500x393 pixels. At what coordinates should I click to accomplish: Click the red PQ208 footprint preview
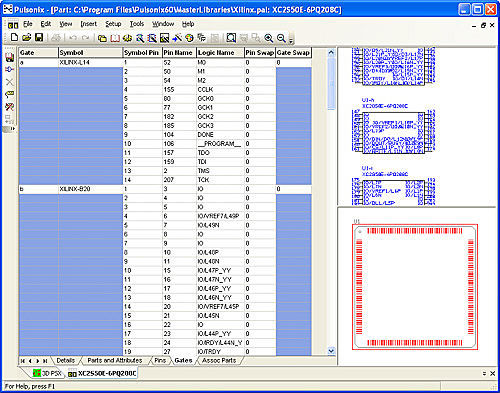tap(415, 287)
